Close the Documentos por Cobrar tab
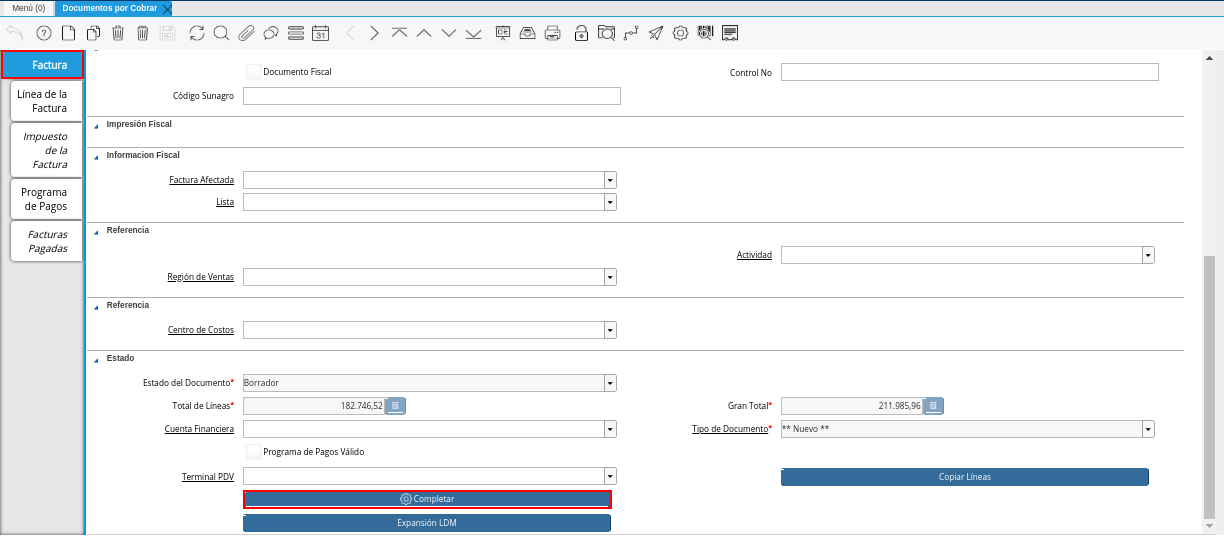 pos(167,8)
